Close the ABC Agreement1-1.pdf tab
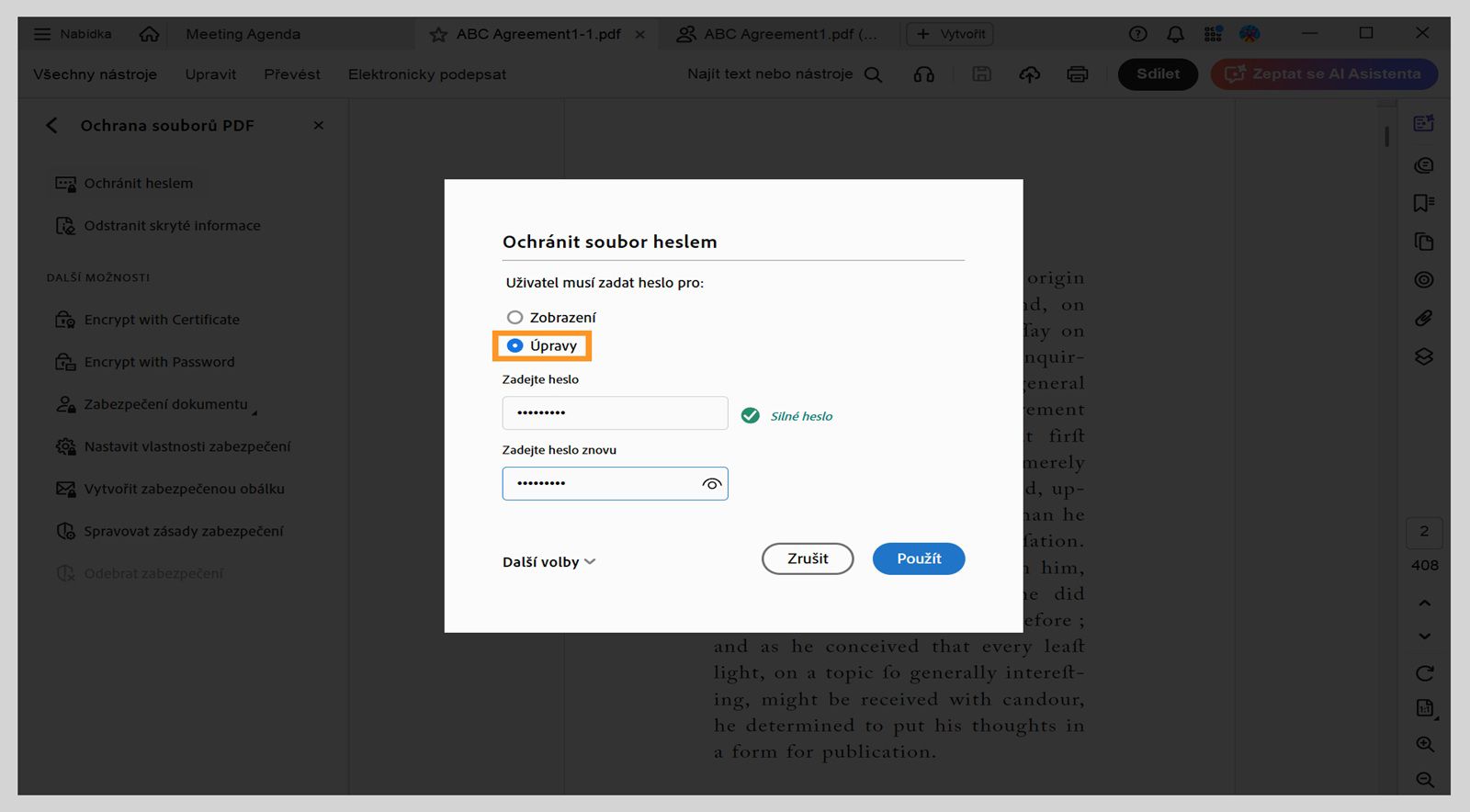 [640, 34]
